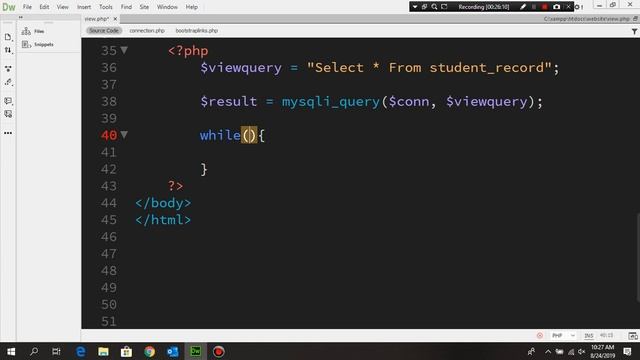Click the red recording stop button
Viewport: 640px width, 360px height.
pos(544,7)
